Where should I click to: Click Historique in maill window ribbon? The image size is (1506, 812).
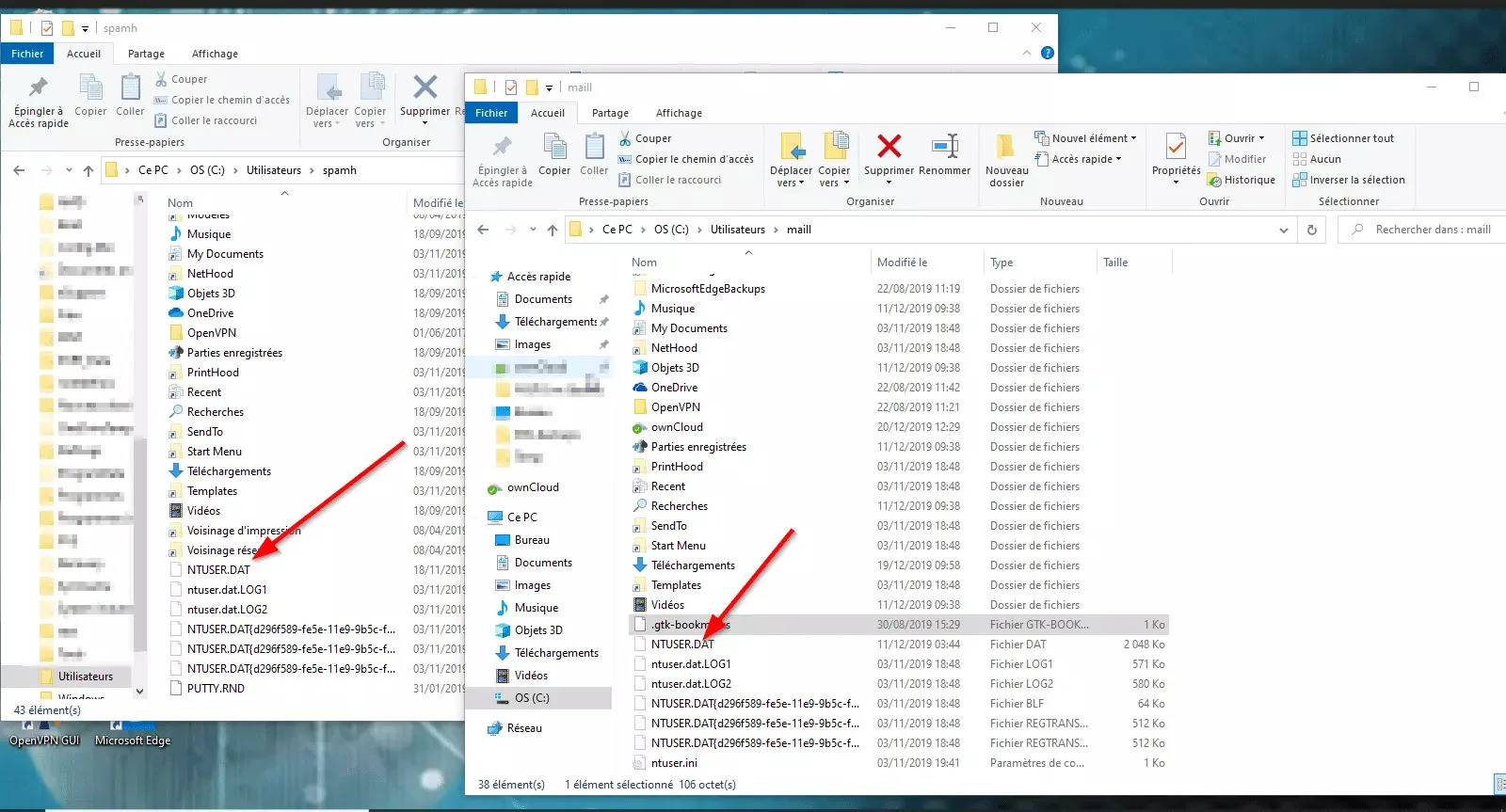[x=1242, y=180]
